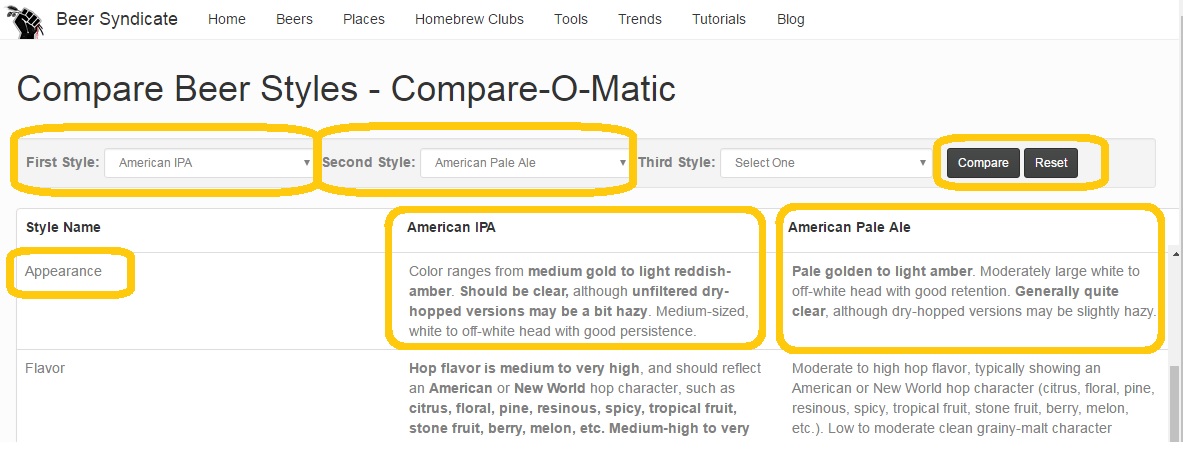The width and height of the screenshot is (1183, 476).
Task: Open the Tools menu
Action: click(570, 20)
